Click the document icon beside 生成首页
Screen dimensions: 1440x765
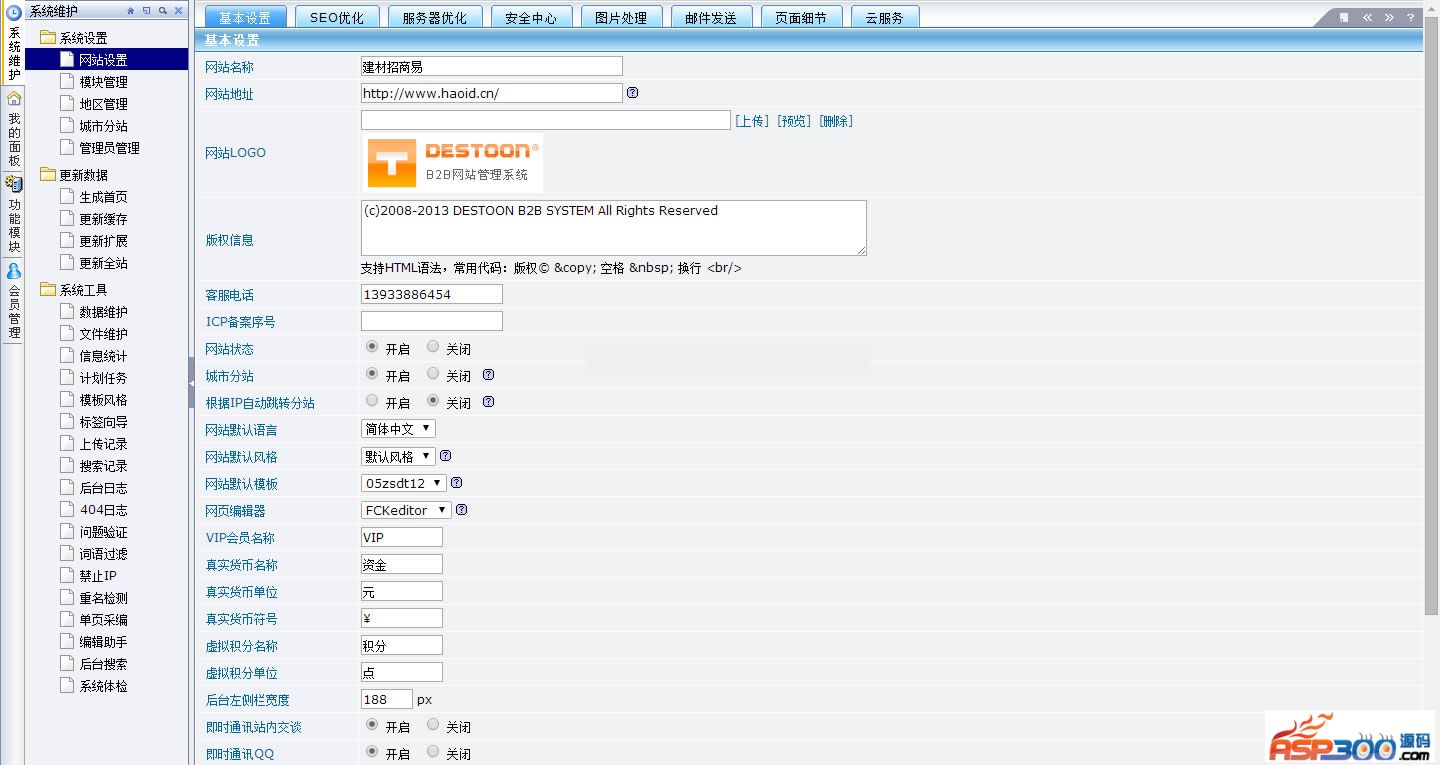pos(67,196)
